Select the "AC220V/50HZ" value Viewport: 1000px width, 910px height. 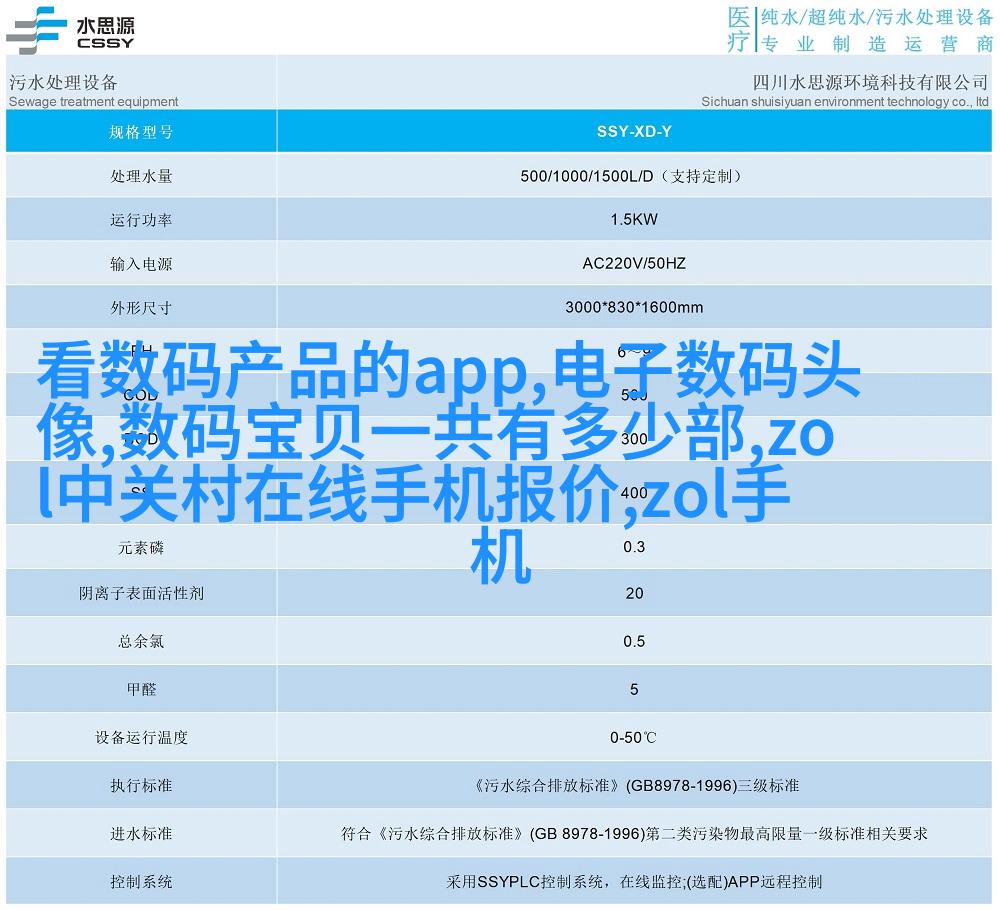click(634, 263)
